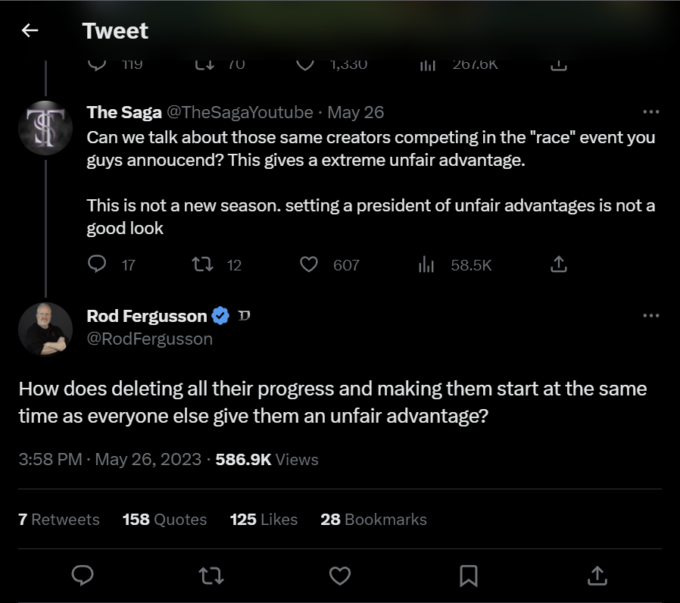
Task: Like Rod Fergusson's tweet
Action: pos(340,575)
